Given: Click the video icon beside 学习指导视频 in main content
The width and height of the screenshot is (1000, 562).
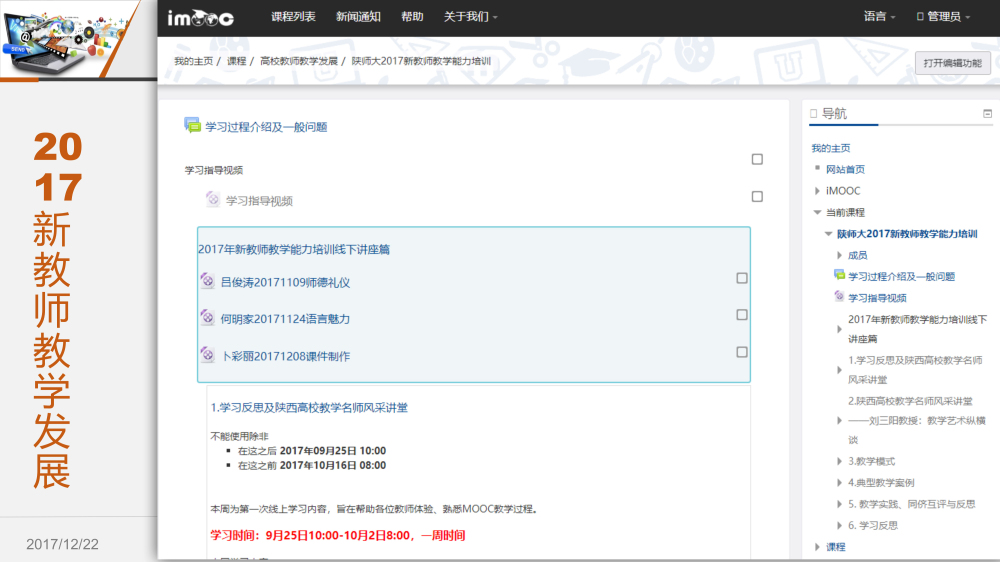Looking at the screenshot, I should [x=212, y=200].
